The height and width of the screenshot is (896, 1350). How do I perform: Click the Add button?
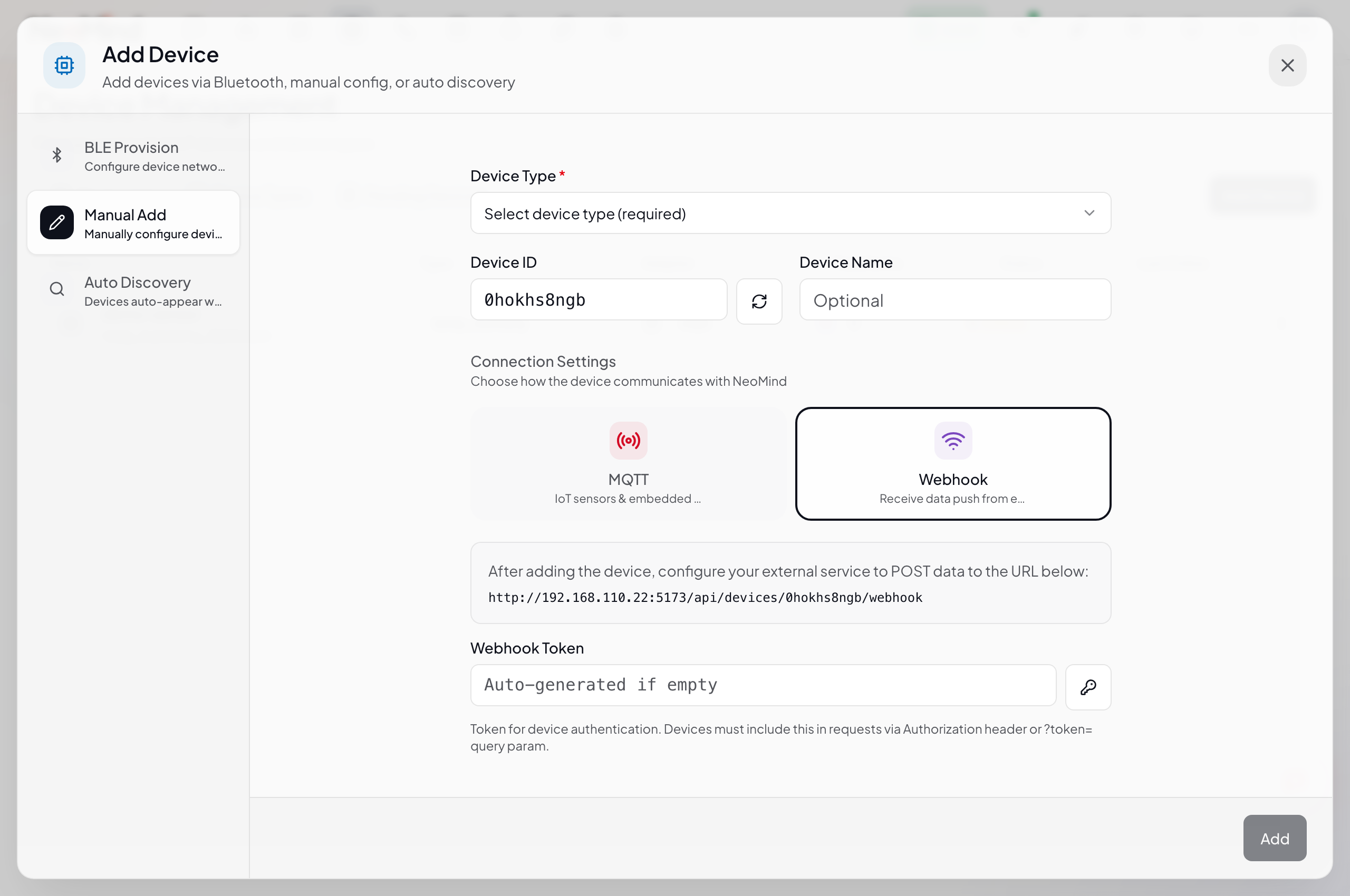[x=1274, y=838]
